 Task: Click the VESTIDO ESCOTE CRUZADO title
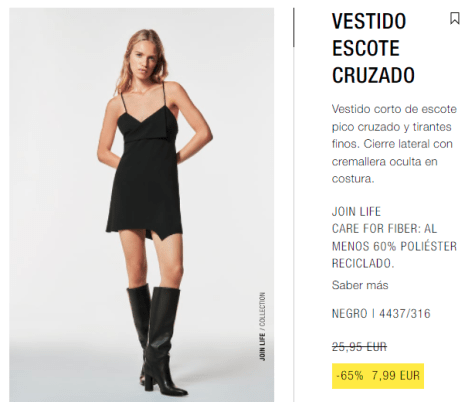point(373,48)
